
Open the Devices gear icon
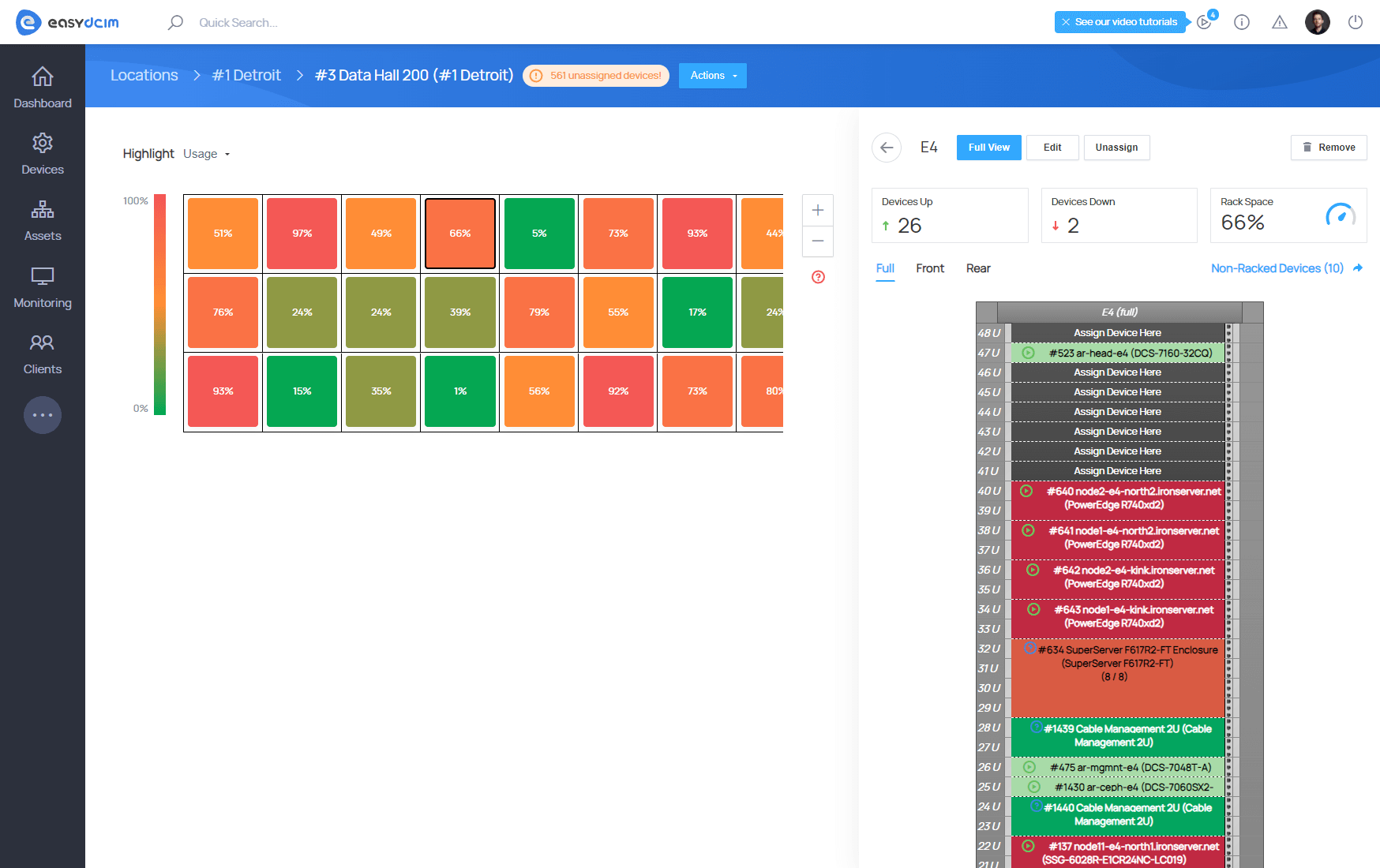pyautogui.click(x=43, y=143)
